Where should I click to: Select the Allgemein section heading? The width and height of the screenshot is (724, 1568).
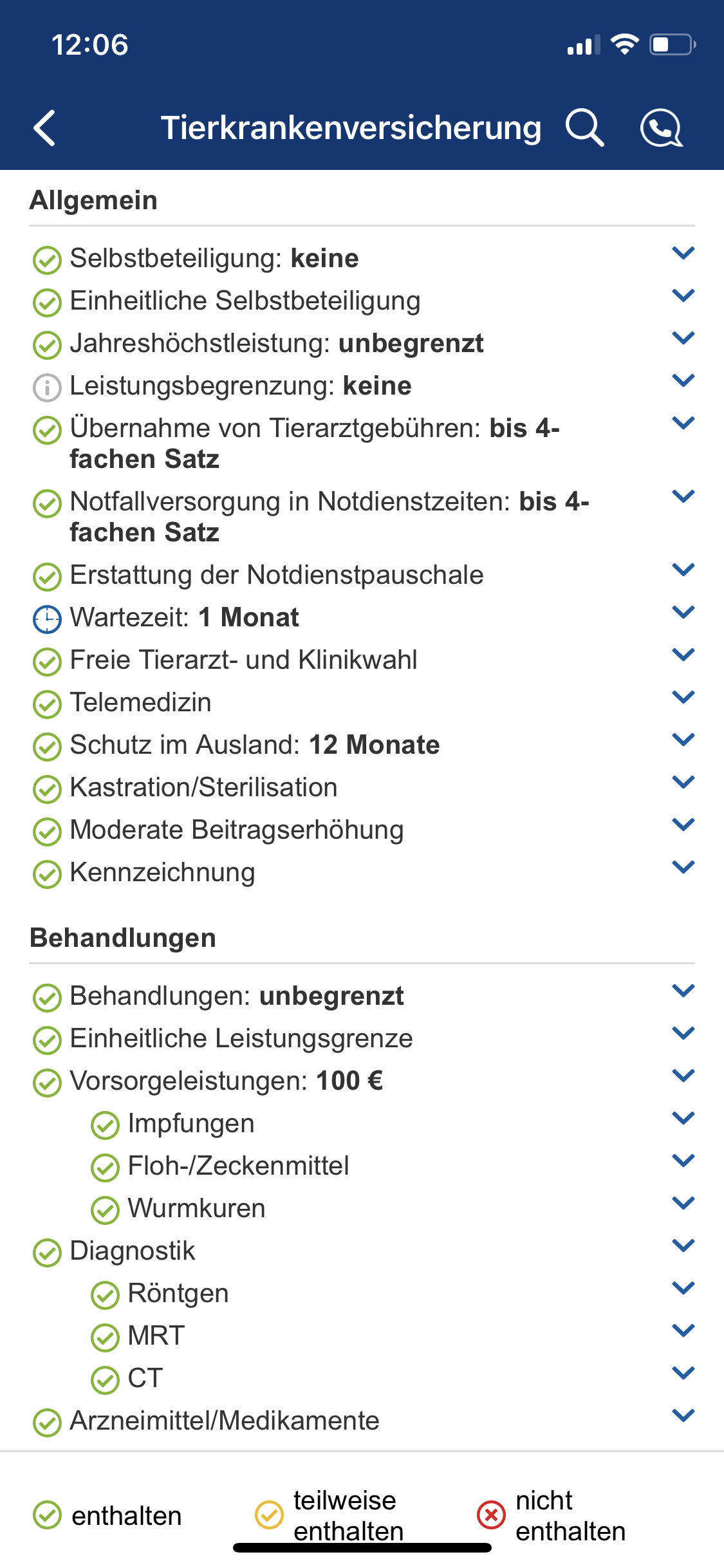pos(93,200)
